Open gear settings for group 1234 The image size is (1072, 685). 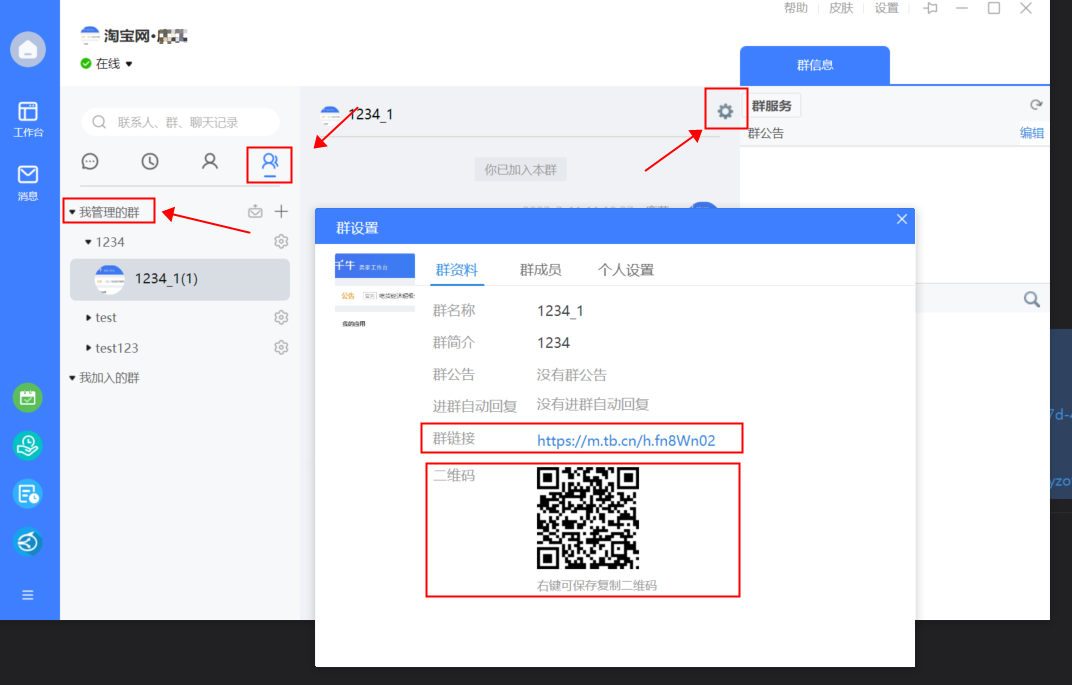pos(281,241)
